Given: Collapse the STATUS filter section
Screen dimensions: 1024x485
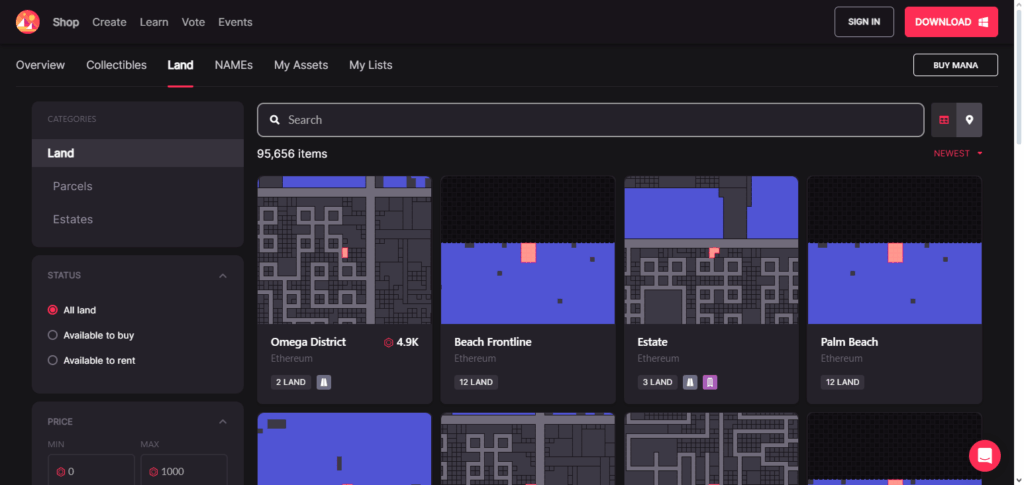Looking at the screenshot, I should (x=223, y=275).
